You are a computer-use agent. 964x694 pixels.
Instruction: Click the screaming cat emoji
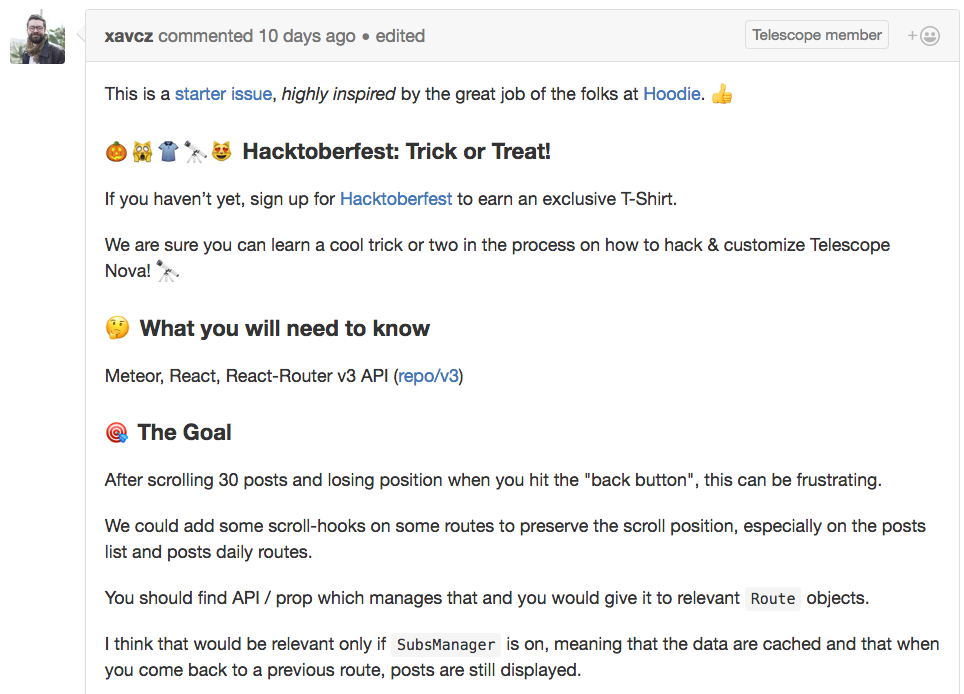tap(143, 151)
